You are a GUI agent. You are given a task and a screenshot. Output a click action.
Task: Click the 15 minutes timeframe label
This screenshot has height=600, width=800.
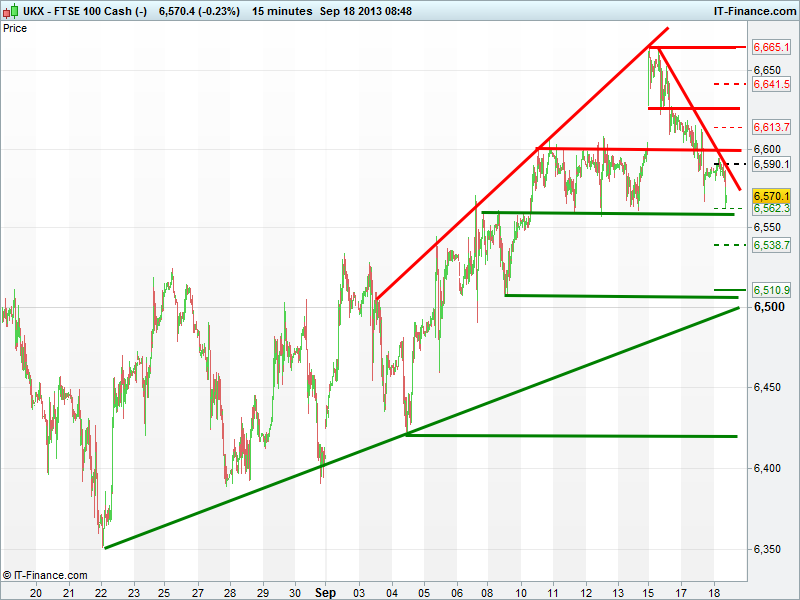(282, 11)
